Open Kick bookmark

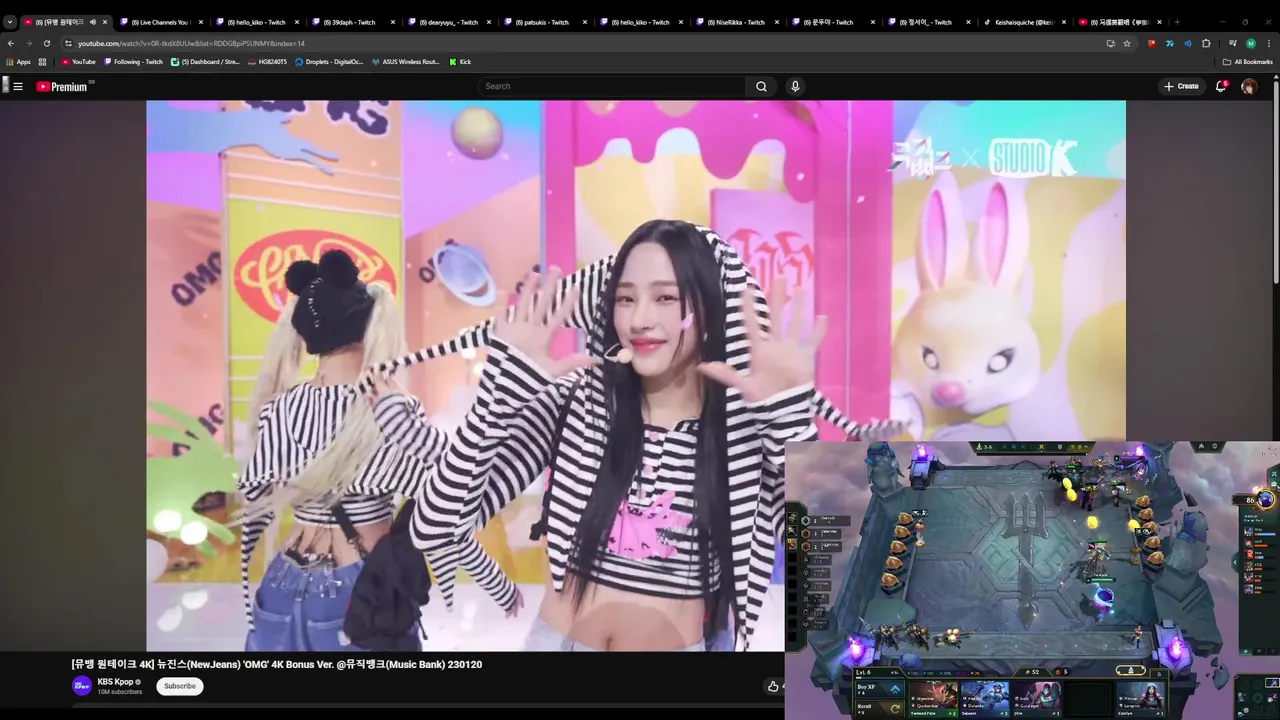(459, 62)
